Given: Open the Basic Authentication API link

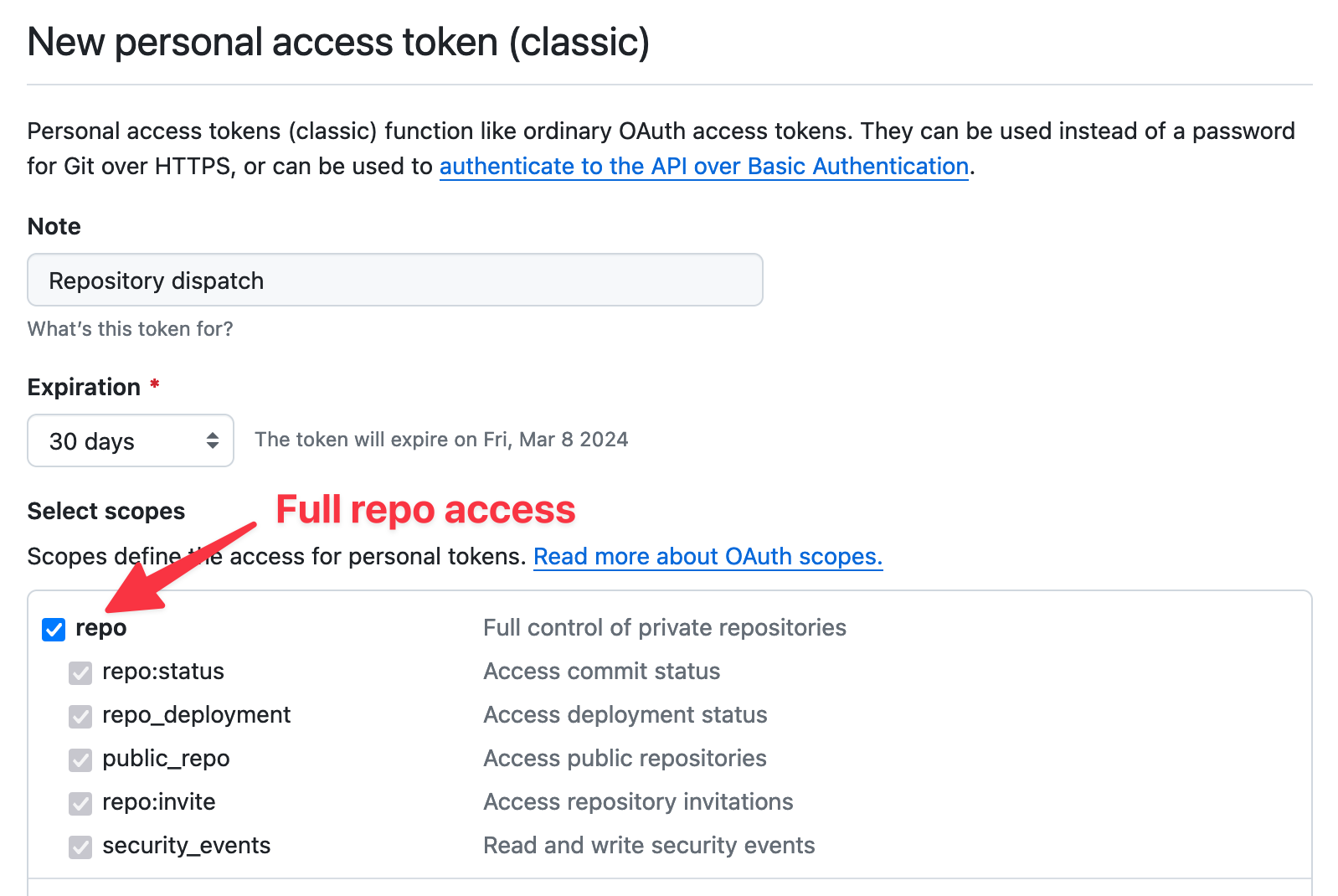Looking at the screenshot, I should tap(703, 166).
